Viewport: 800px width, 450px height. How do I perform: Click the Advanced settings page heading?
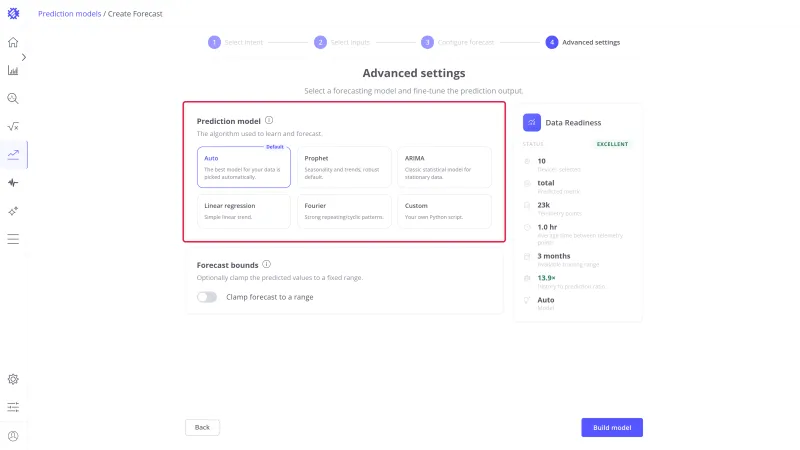pos(414,73)
